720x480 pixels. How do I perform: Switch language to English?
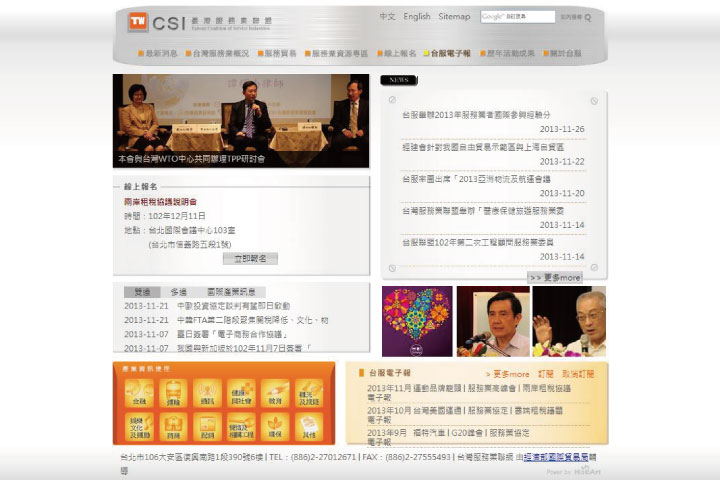tap(417, 17)
